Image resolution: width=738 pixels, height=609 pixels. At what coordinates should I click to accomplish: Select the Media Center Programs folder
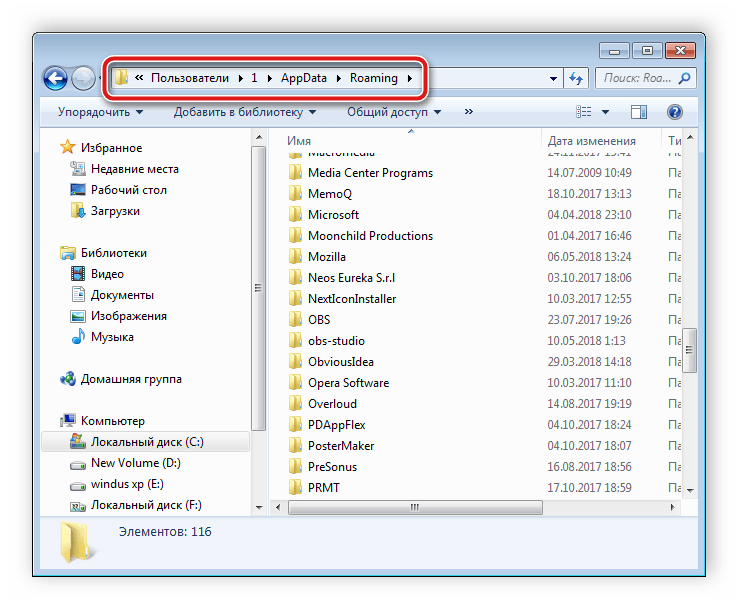point(370,173)
